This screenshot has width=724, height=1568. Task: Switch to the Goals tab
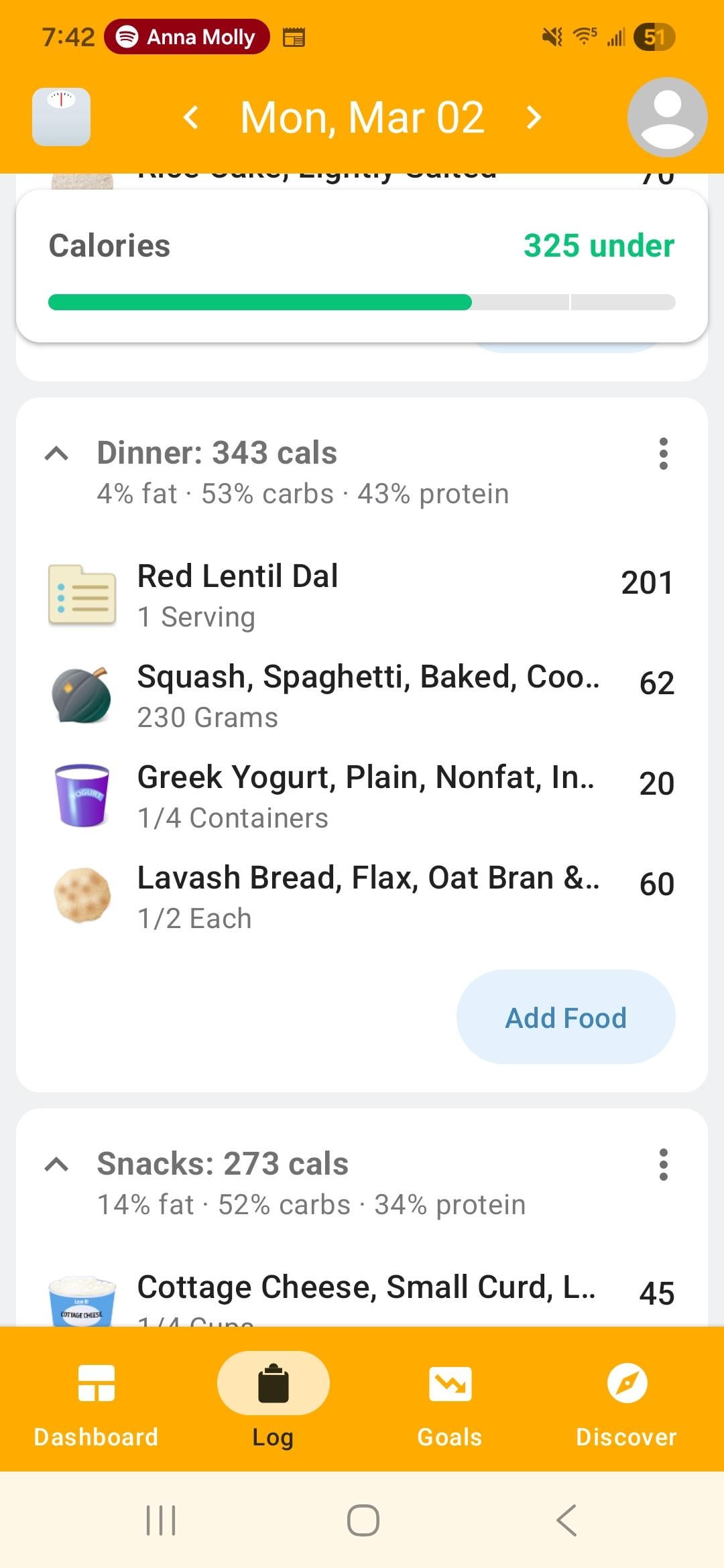(x=450, y=1399)
